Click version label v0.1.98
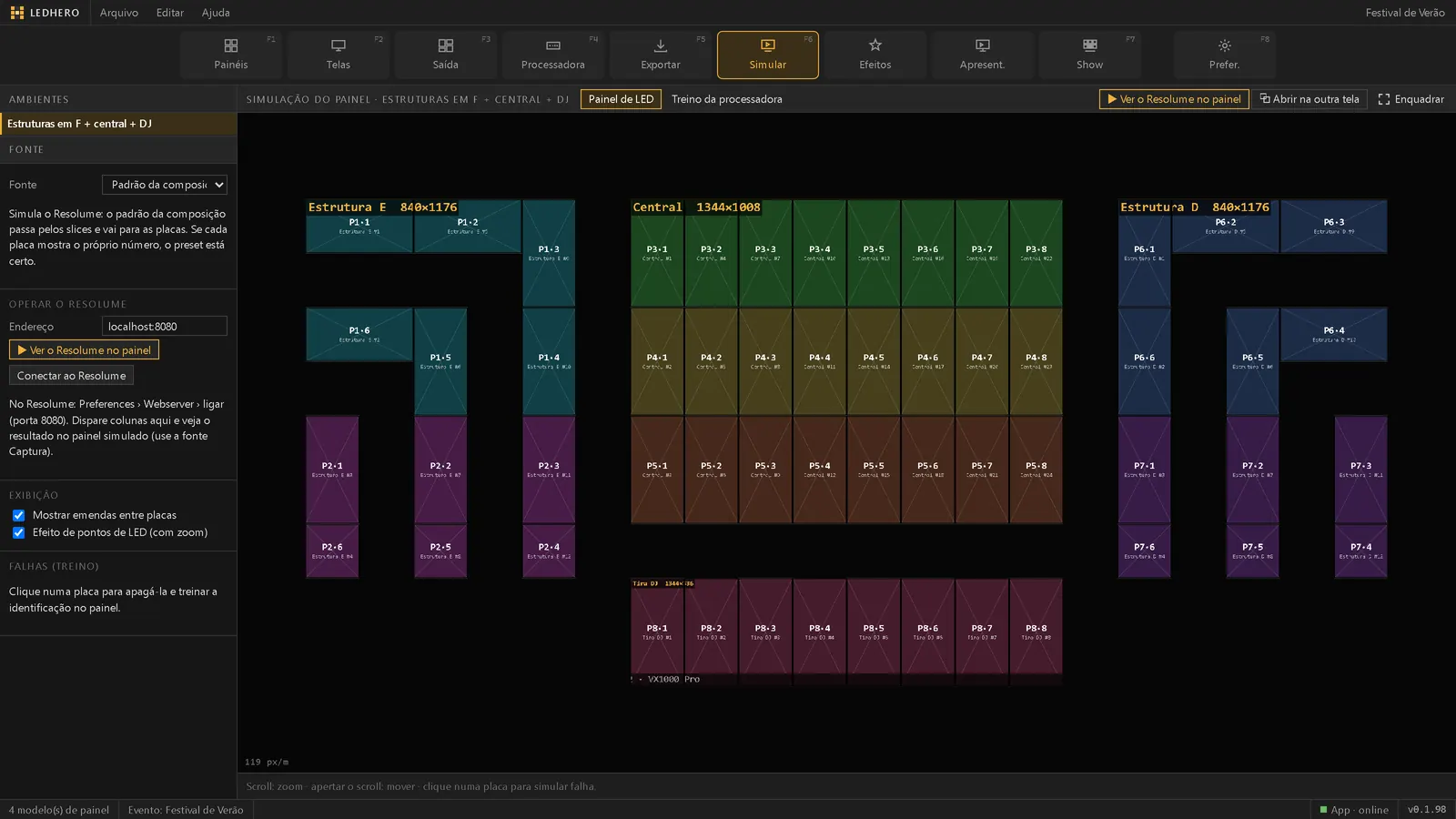The image size is (1456, 819). tap(1427, 810)
